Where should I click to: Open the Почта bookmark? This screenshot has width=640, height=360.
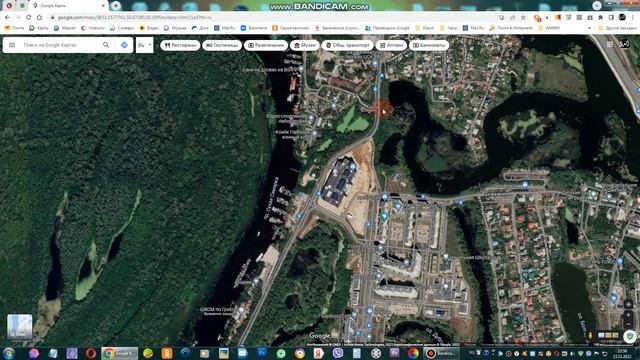click(14, 28)
